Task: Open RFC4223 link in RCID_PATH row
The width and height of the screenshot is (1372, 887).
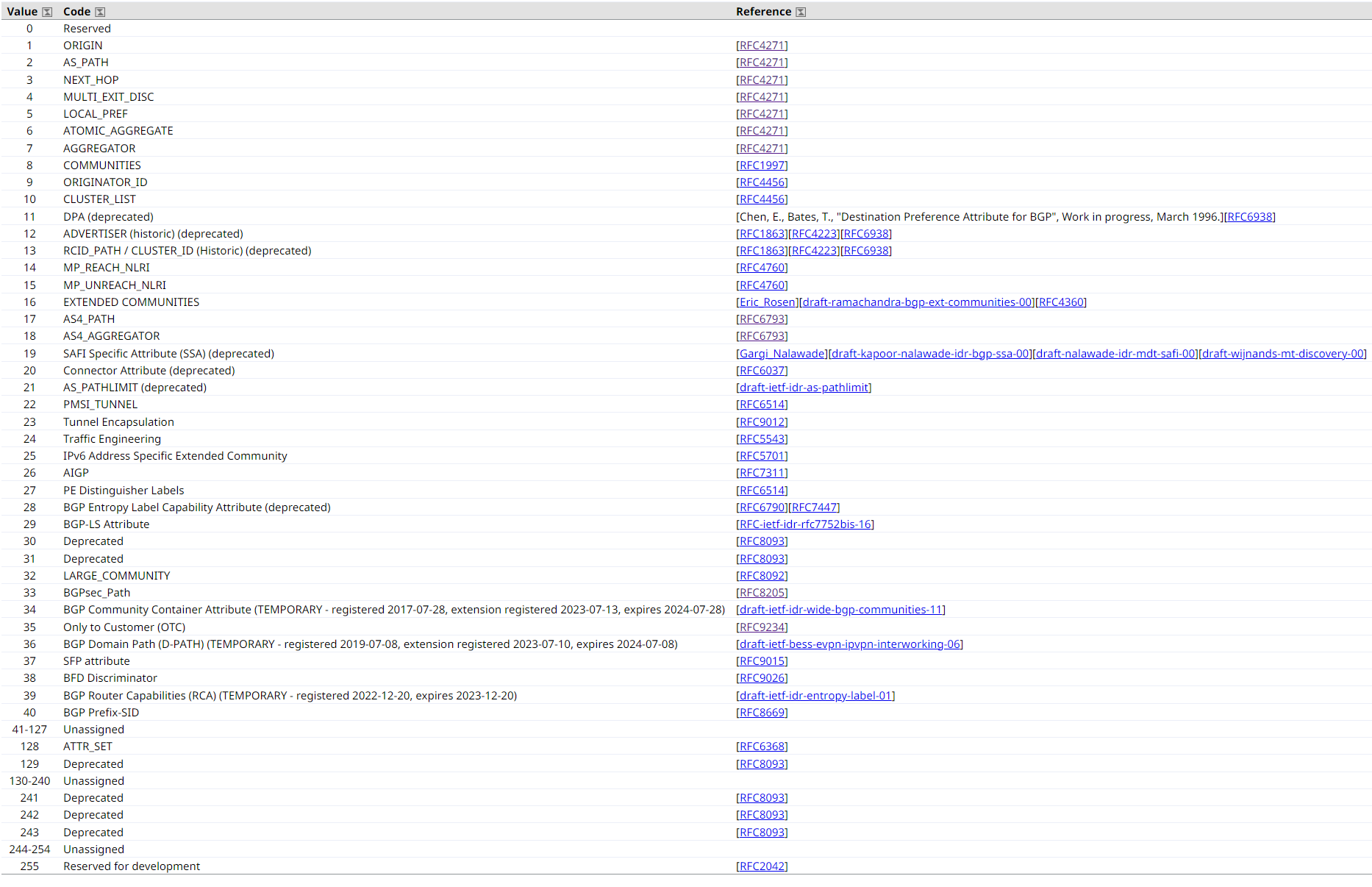Action: point(814,251)
